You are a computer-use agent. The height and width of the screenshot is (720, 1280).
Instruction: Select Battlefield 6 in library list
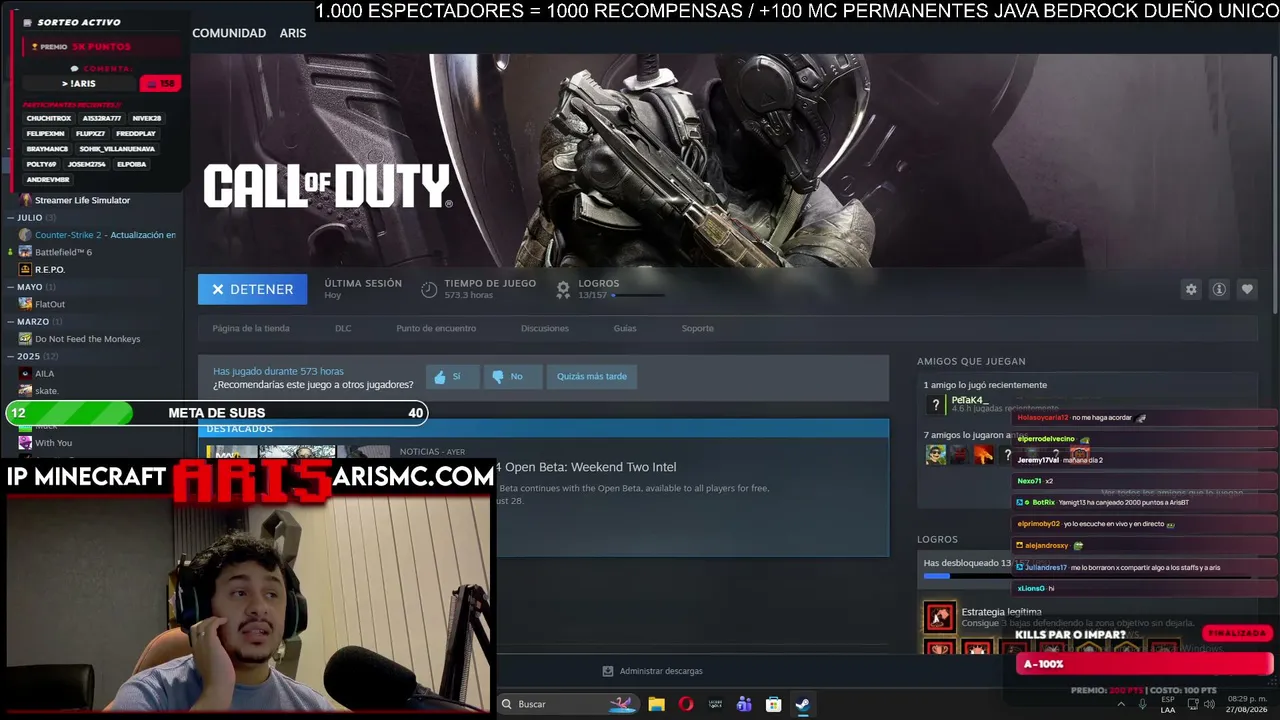pyautogui.click(x=63, y=252)
